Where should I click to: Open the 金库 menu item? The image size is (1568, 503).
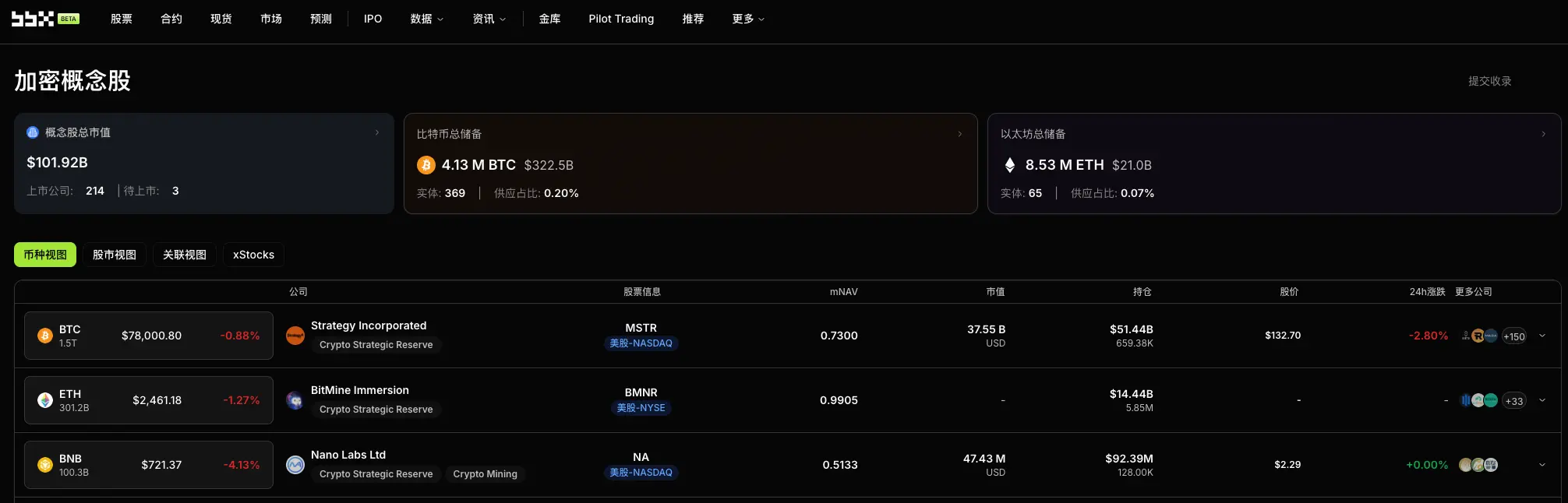tap(550, 19)
